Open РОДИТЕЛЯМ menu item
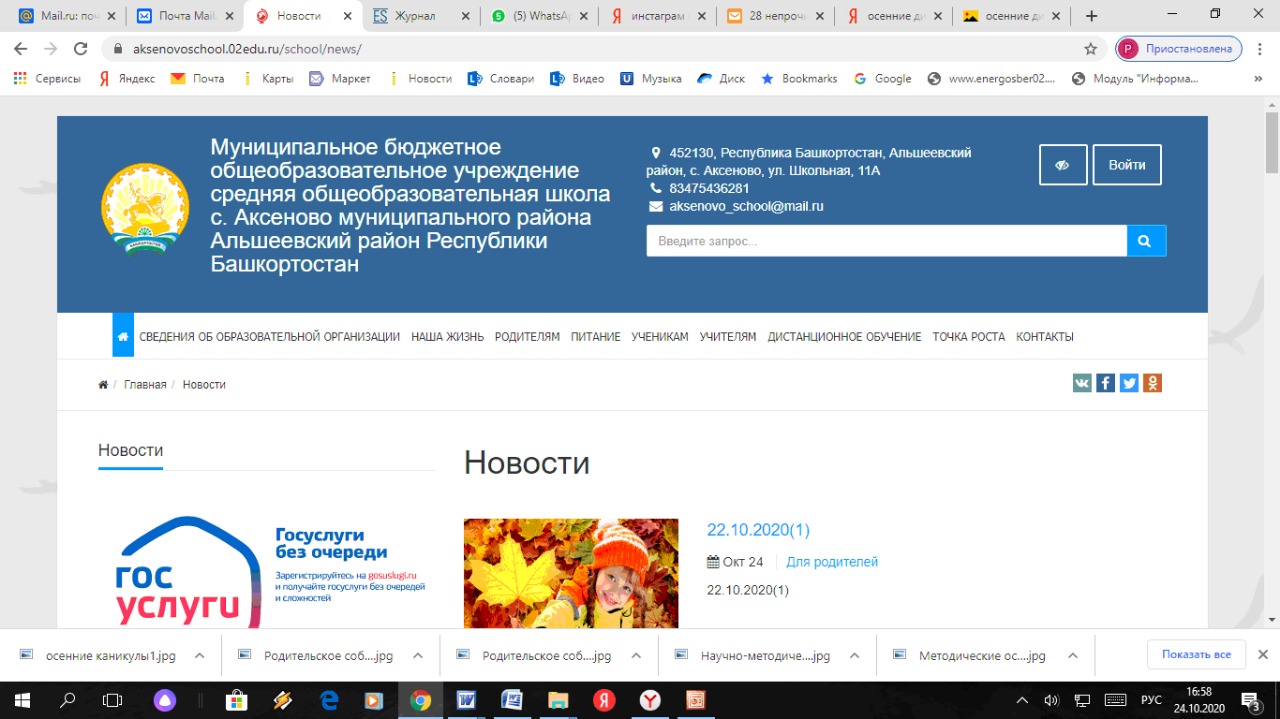This screenshot has width=1280, height=719. coord(527,337)
